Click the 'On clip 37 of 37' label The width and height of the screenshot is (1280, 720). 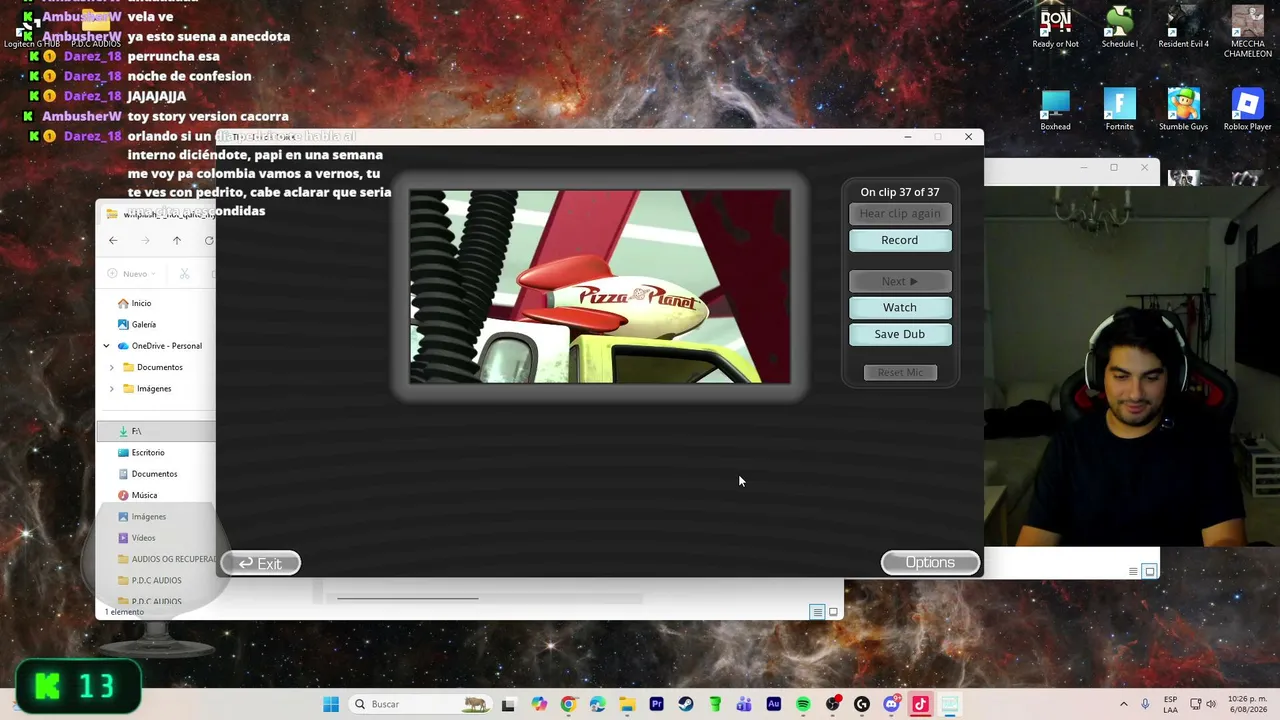tap(900, 192)
